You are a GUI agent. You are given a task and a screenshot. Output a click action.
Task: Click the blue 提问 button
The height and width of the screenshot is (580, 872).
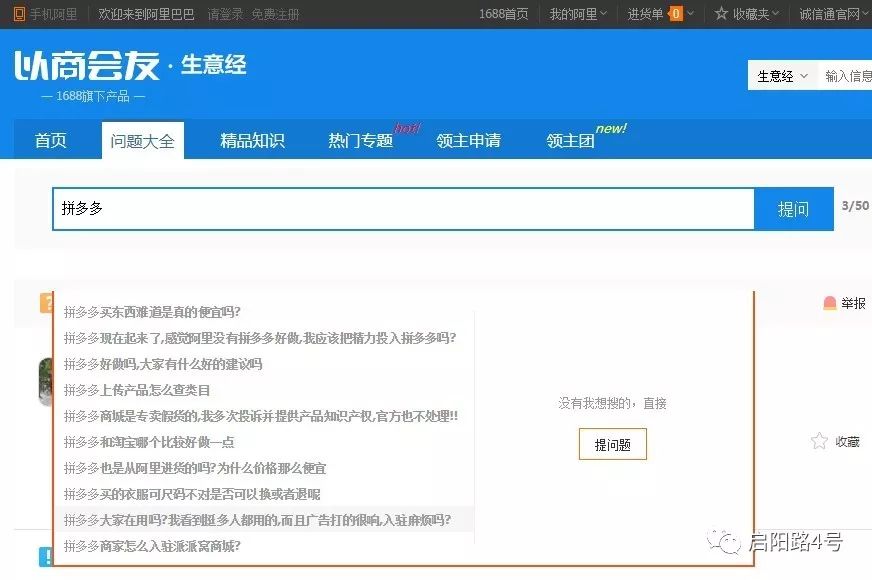(x=794, y=209)
